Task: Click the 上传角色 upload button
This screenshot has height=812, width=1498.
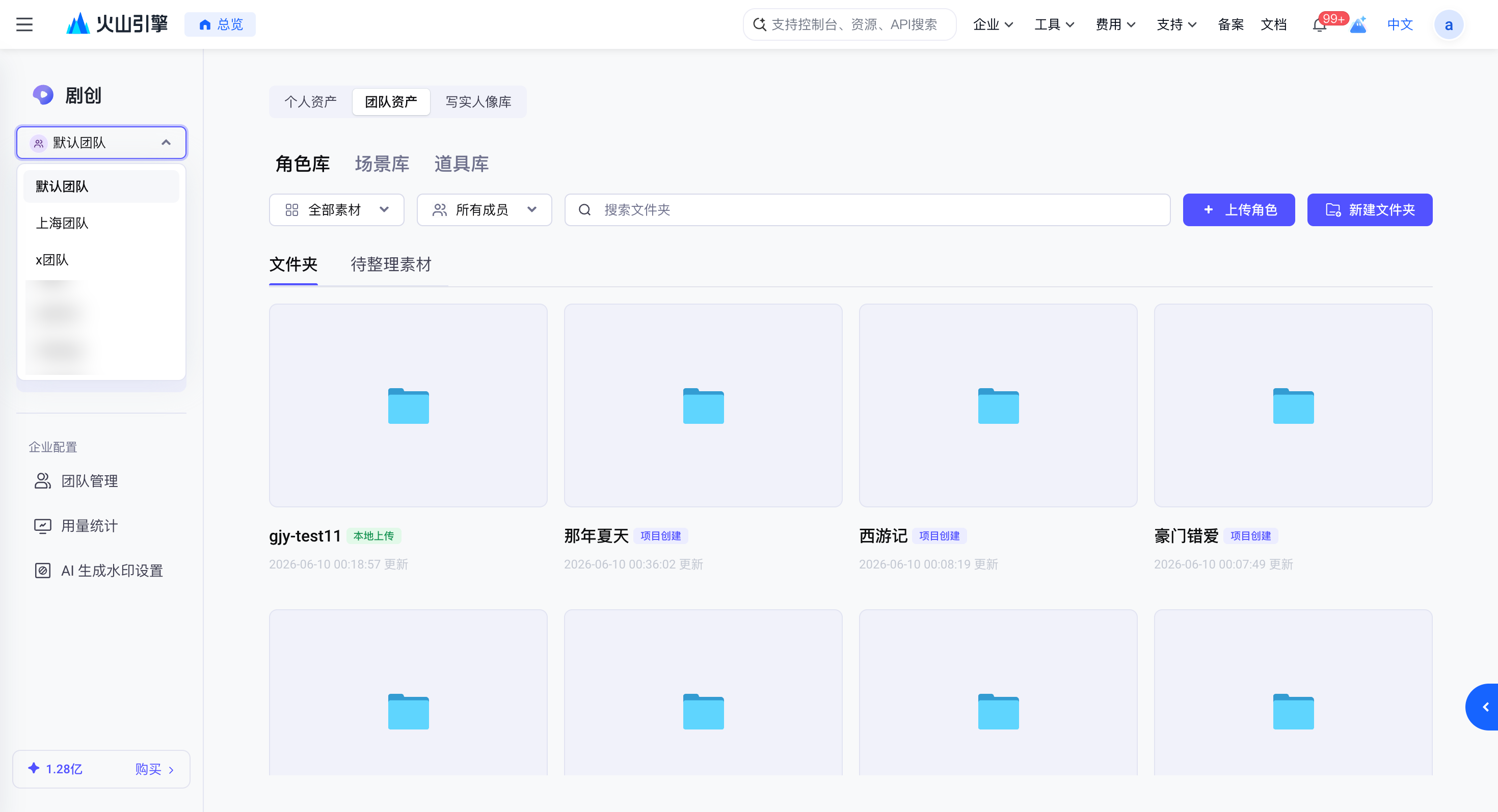Action: tap(1239, 210)
